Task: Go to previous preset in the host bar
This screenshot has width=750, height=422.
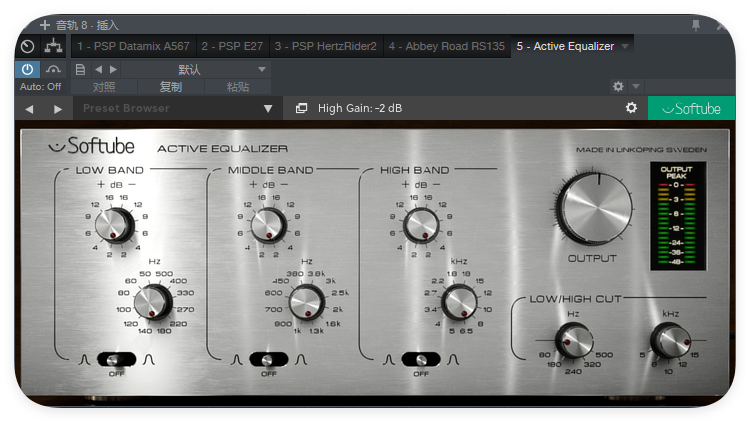Action: pos(99,70)
